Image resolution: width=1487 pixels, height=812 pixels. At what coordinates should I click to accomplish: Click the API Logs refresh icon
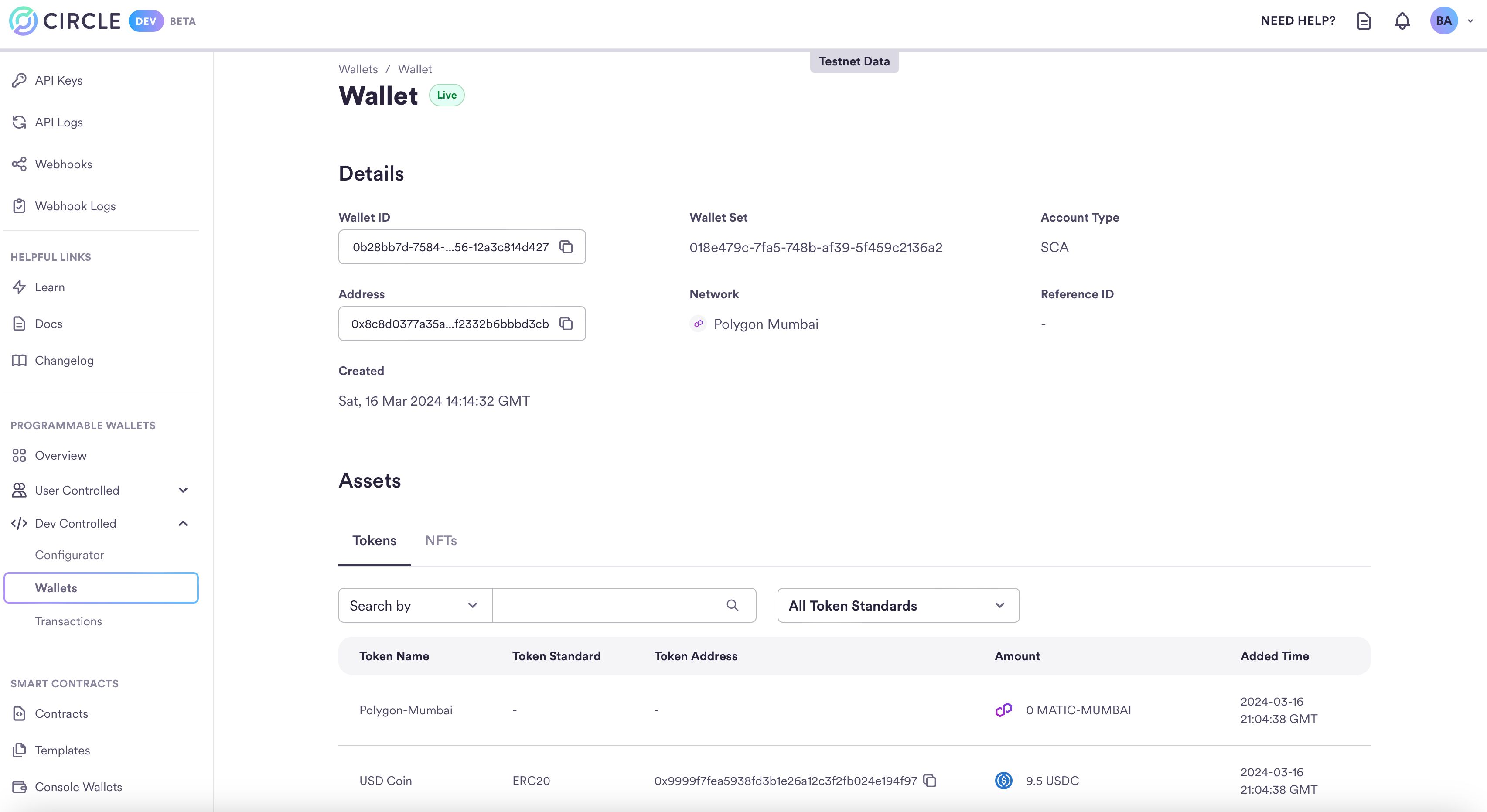(19, 122)
